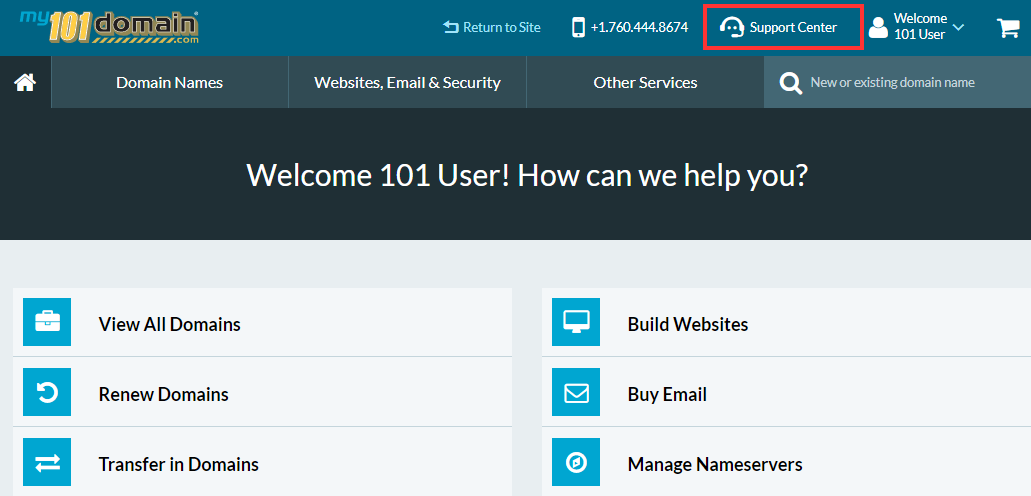Screen dimensions: 1031x496
Task: Click into the domain name search field
Action: (905, 83)
